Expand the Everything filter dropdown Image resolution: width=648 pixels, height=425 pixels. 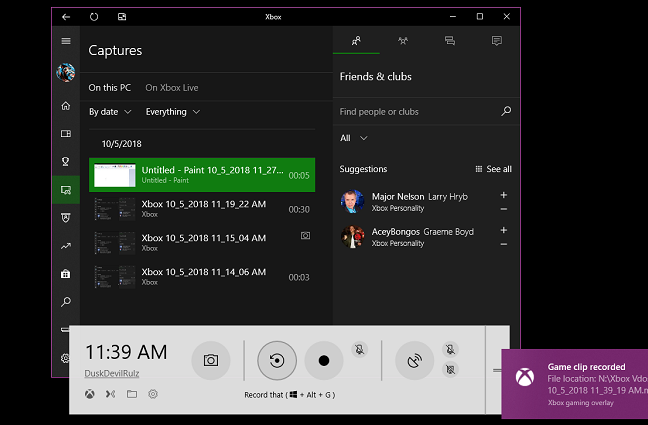173,112
